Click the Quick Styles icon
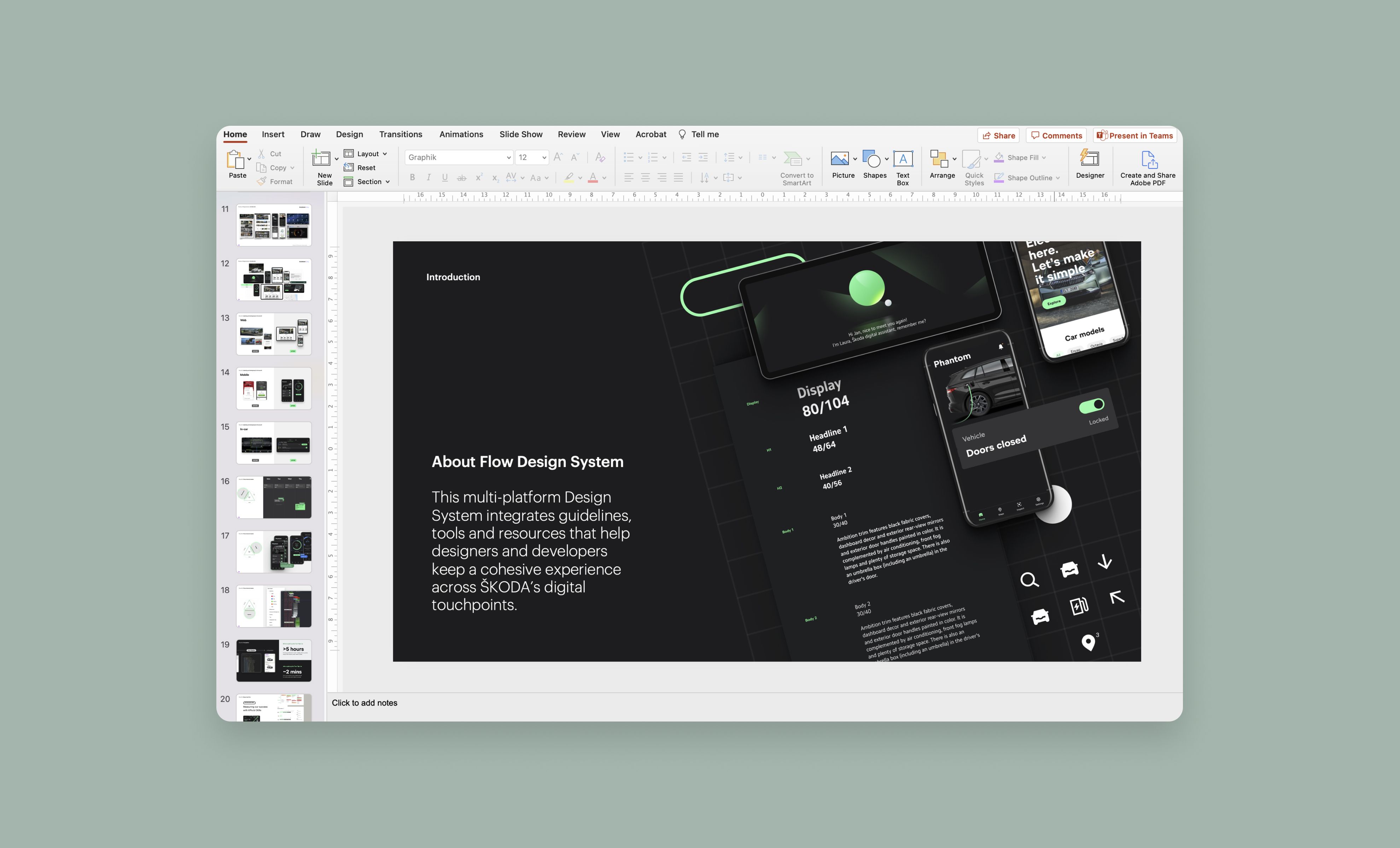1400x848 pixels. (972, 159)
